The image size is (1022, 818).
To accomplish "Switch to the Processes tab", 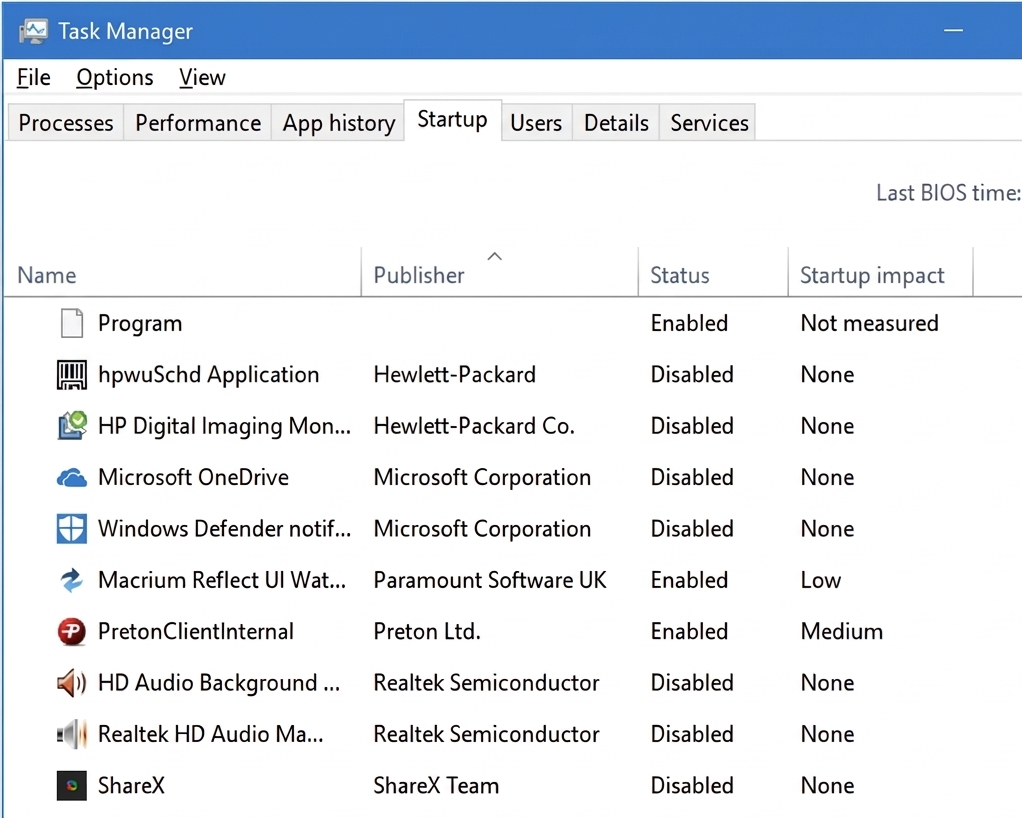I will [x=66, y=123].
